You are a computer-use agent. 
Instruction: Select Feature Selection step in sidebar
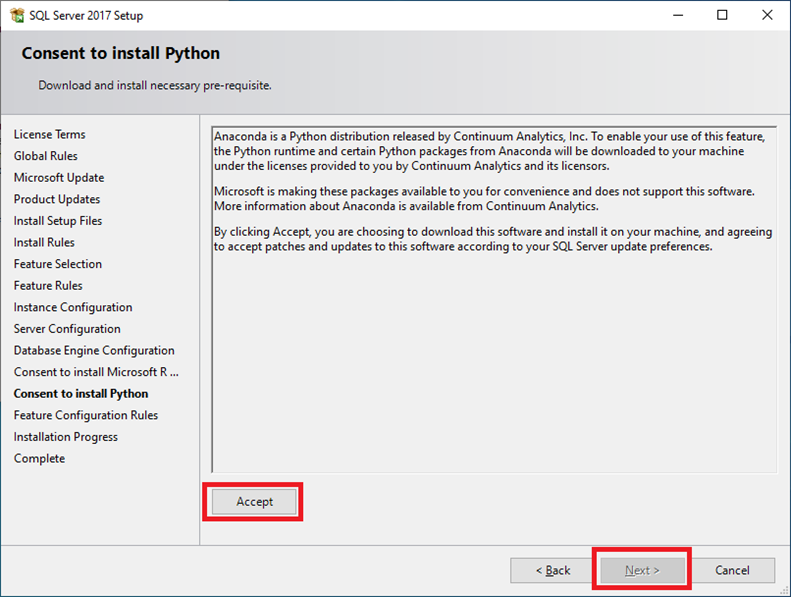58,264
